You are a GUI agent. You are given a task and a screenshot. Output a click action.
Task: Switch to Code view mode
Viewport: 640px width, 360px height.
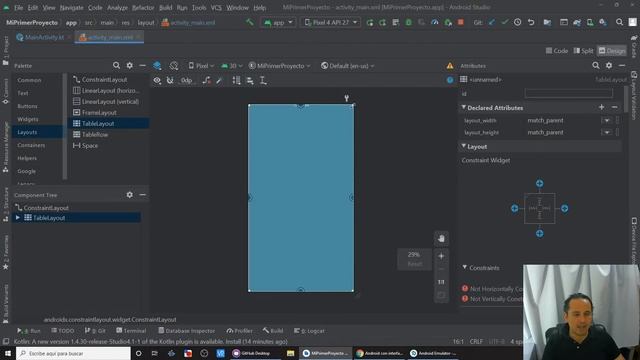coord(557,51)
